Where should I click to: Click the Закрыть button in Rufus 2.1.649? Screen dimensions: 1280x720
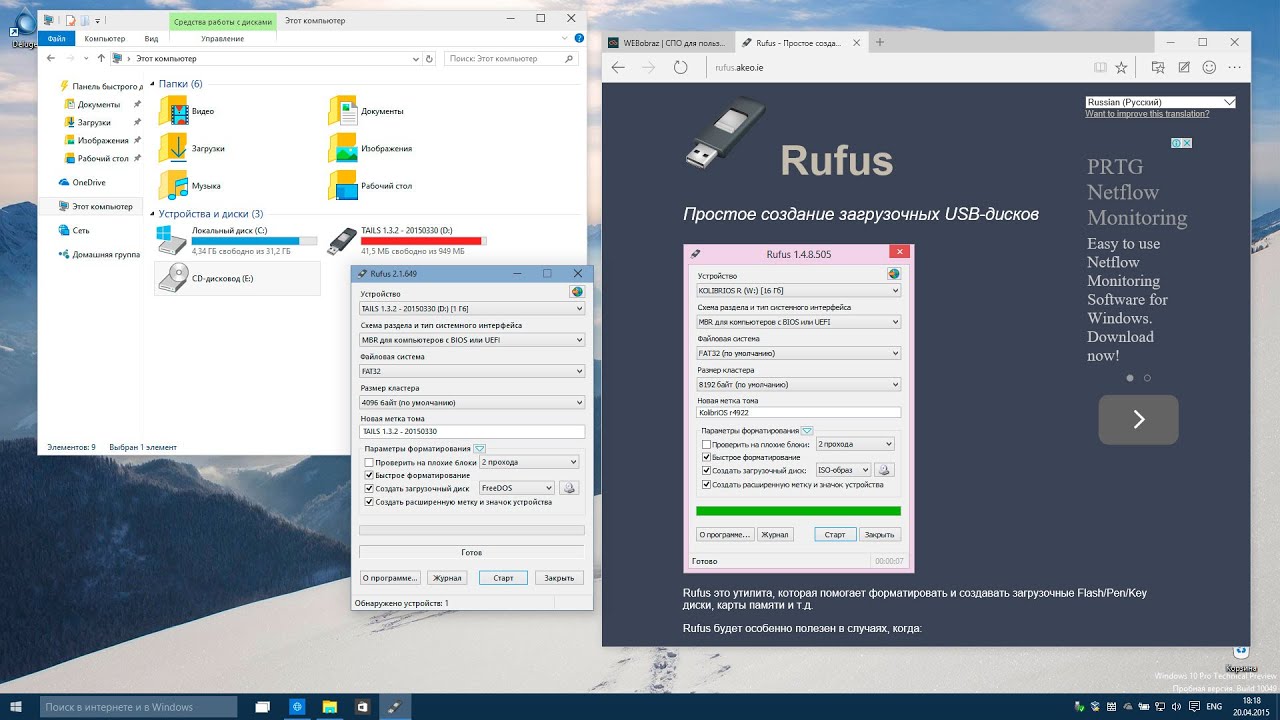(x=559, y=578)
